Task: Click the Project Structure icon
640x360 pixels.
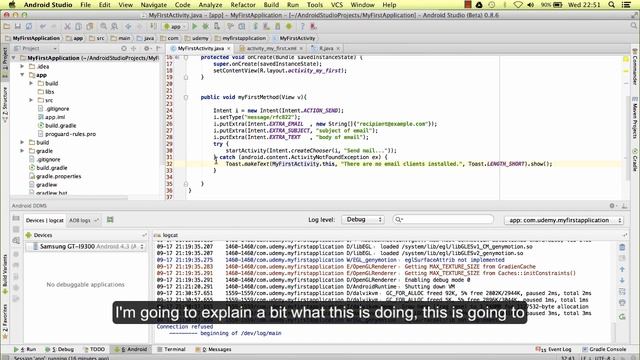Action: pos(242,27)
